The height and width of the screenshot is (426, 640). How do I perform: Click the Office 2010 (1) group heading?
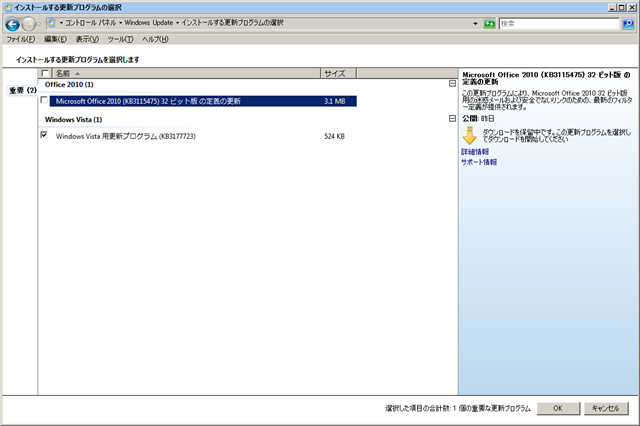[x=69, y=84]
